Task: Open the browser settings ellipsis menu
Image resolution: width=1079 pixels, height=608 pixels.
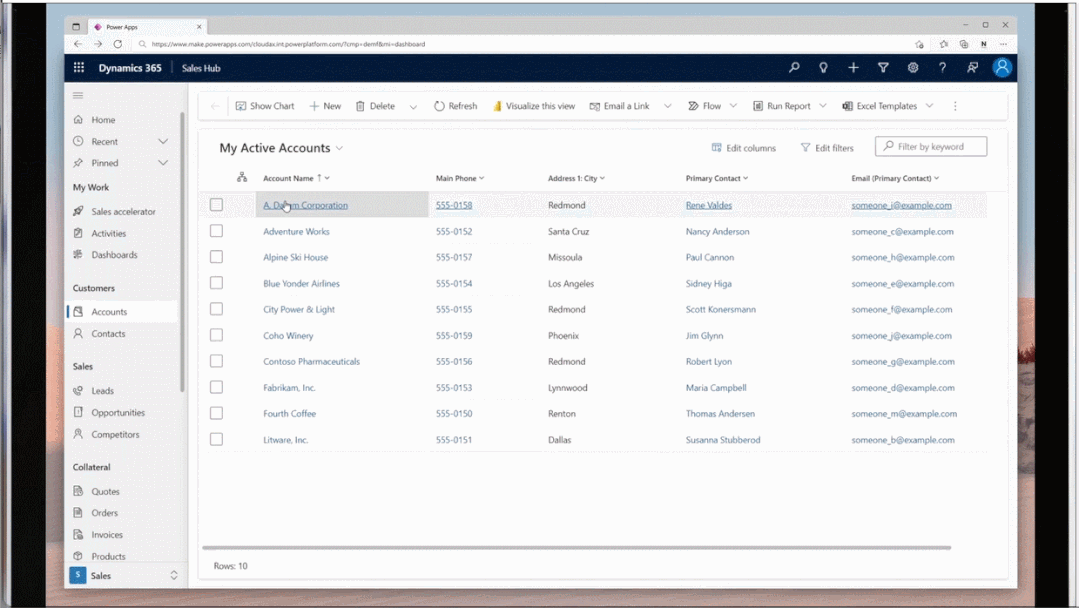Action: point(1003,44)
